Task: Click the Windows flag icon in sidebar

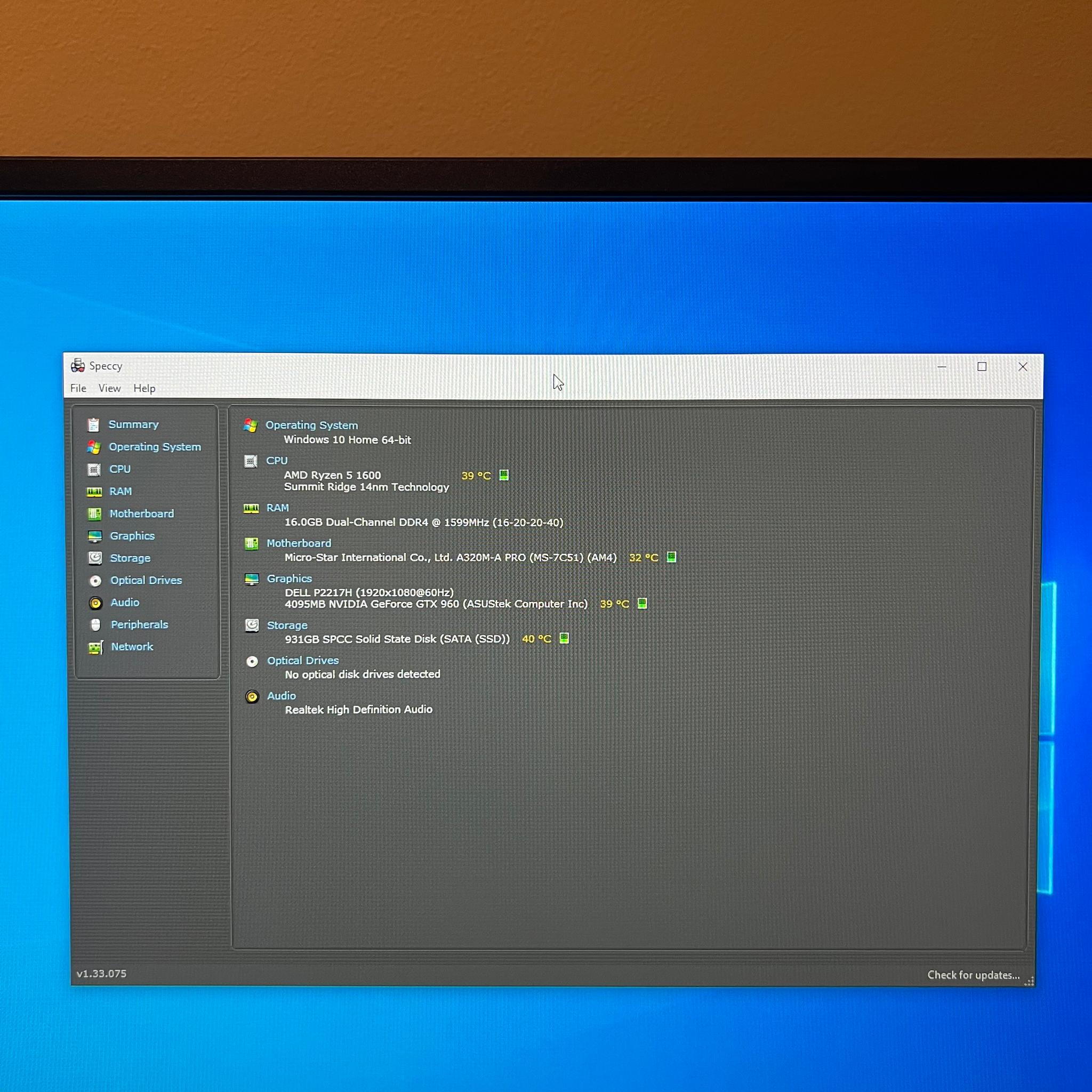Action: point(94,447)
